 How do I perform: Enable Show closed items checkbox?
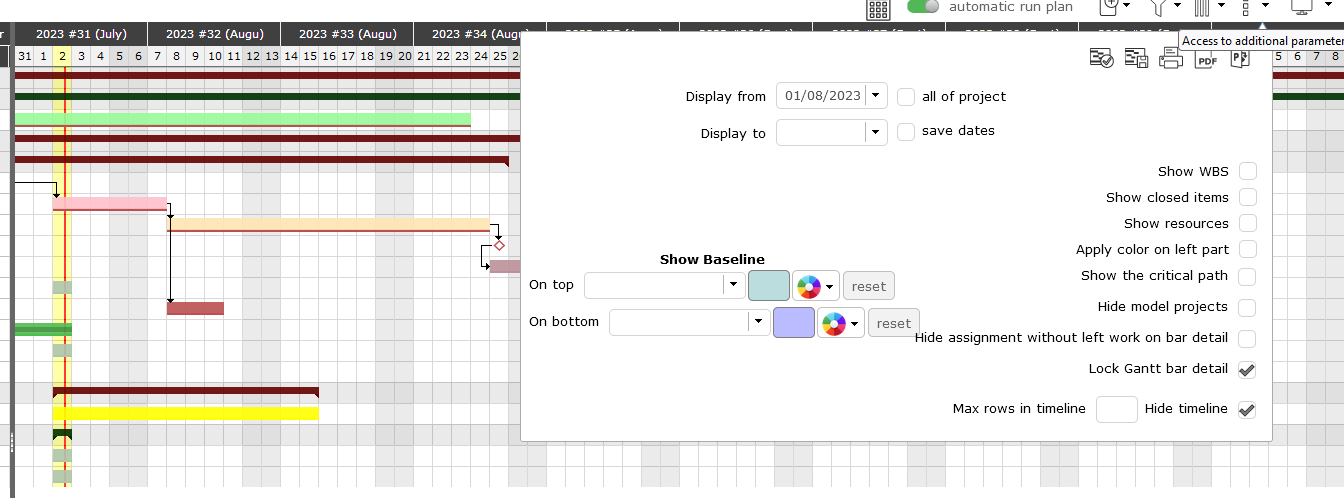pyautogui.click(x=1248, y=197)
